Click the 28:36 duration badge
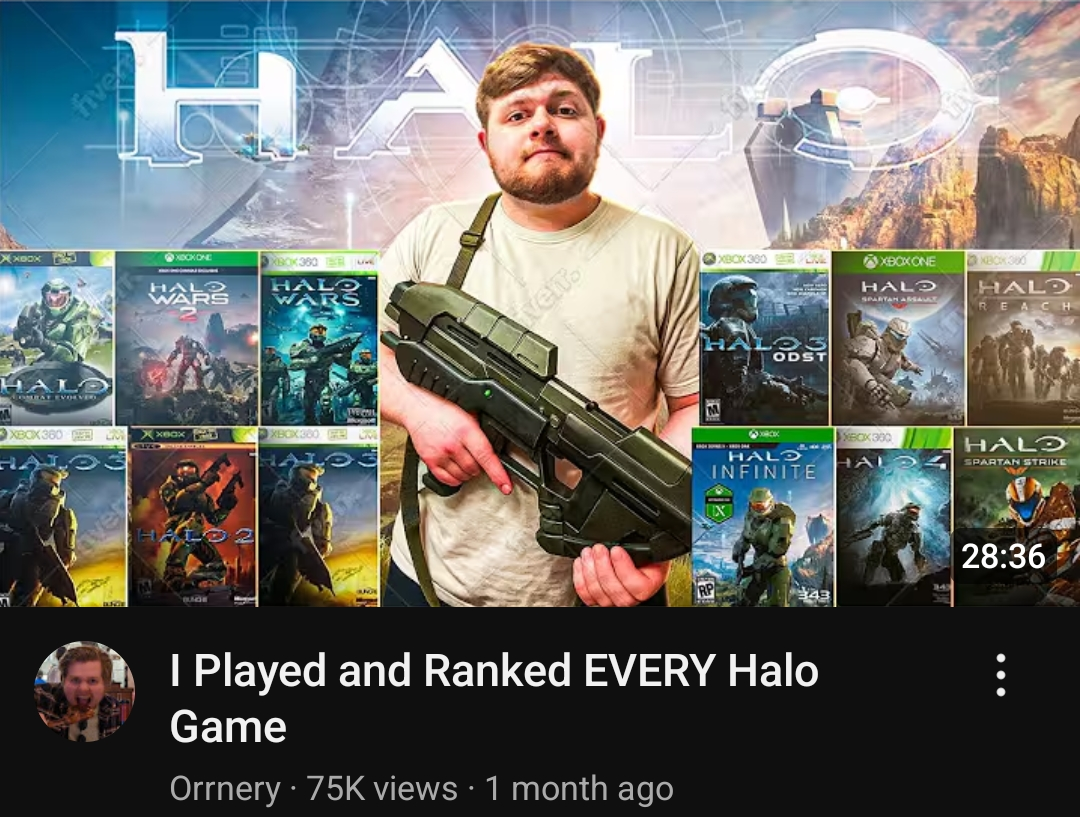 (1003, 557)
